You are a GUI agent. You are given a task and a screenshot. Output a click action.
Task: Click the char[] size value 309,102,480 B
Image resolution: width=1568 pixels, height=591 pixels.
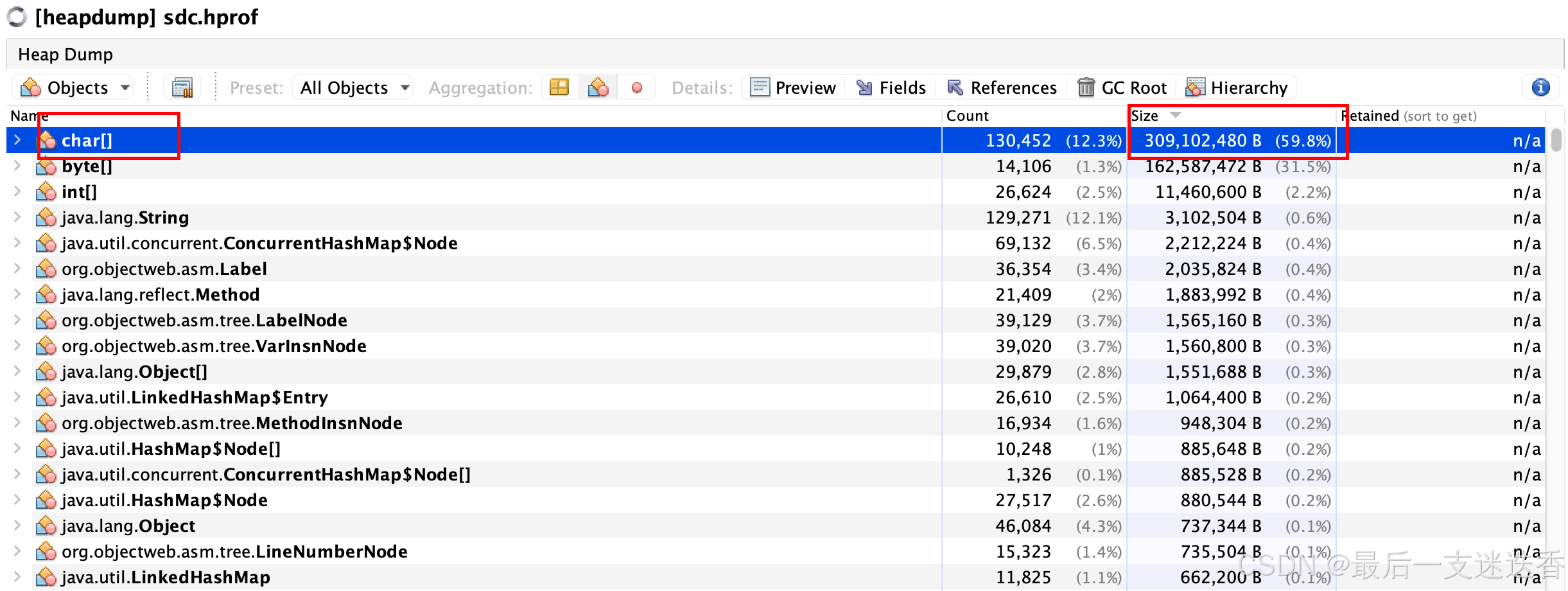click(1203, 141)
